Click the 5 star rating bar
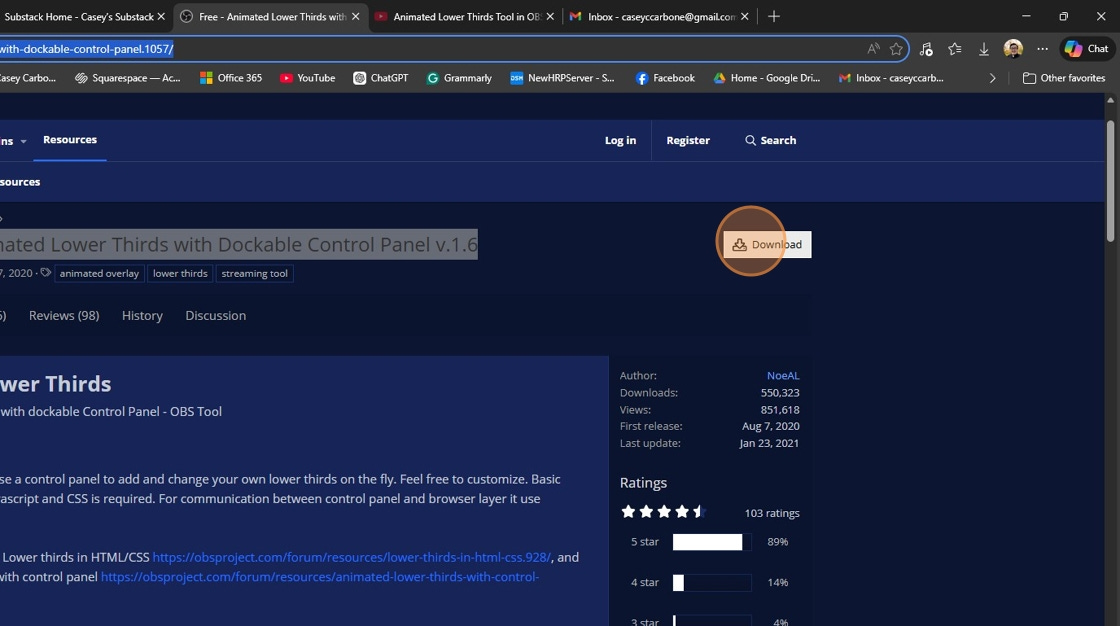This screenshot has width=1120, height=626. coord(711,542)
